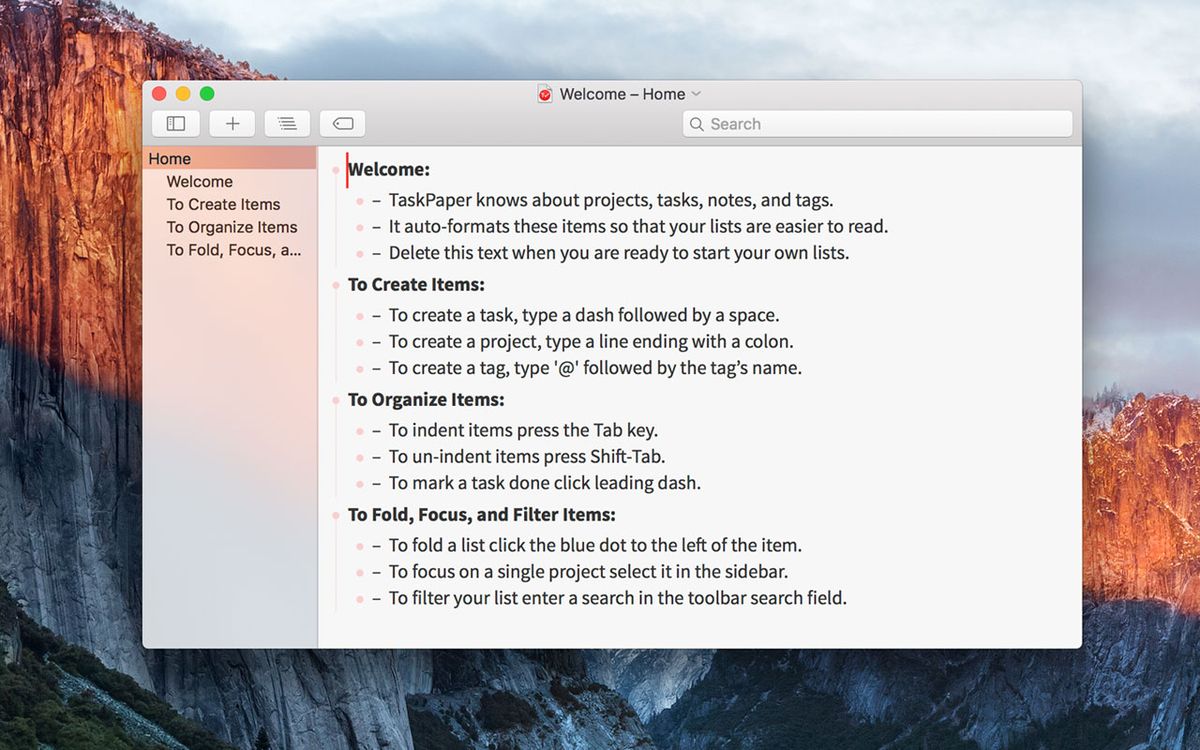Click the magnifying glass in the search field
Screen dimensions: 1200x750
(698, 123)
